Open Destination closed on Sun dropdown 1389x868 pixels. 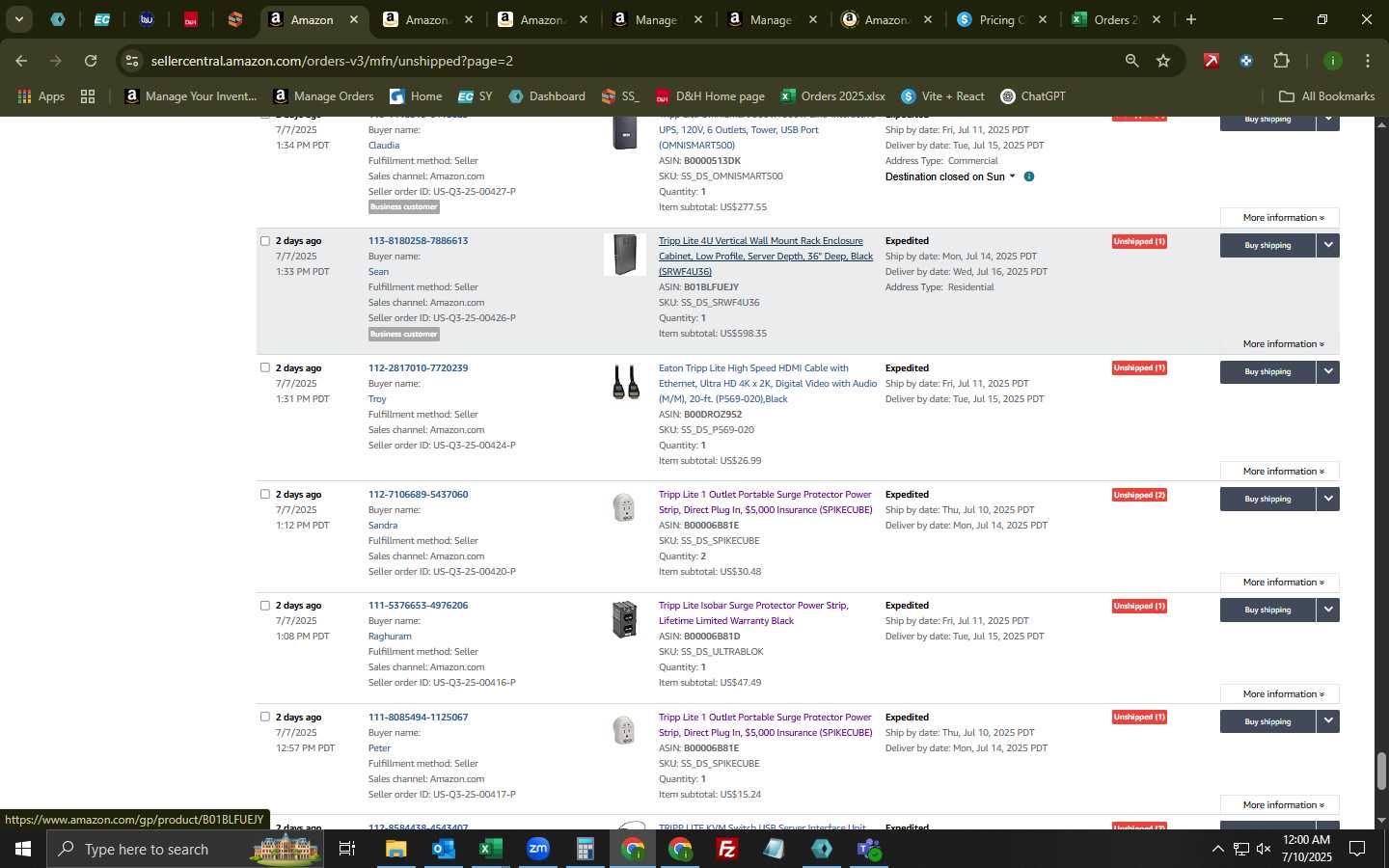(950, 176)
